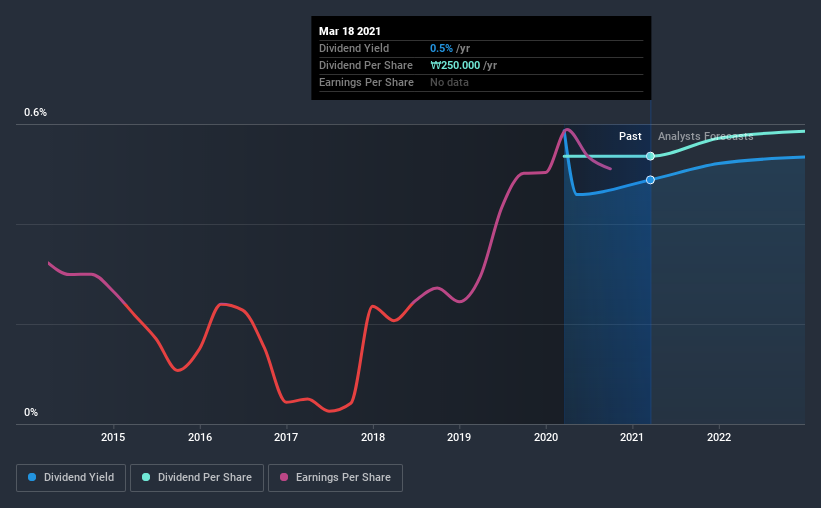Click the teal Dividend Per Share legend dot
Image resolution: width=821 pixels, height=508 pixels.
click(x=146, y=477)
